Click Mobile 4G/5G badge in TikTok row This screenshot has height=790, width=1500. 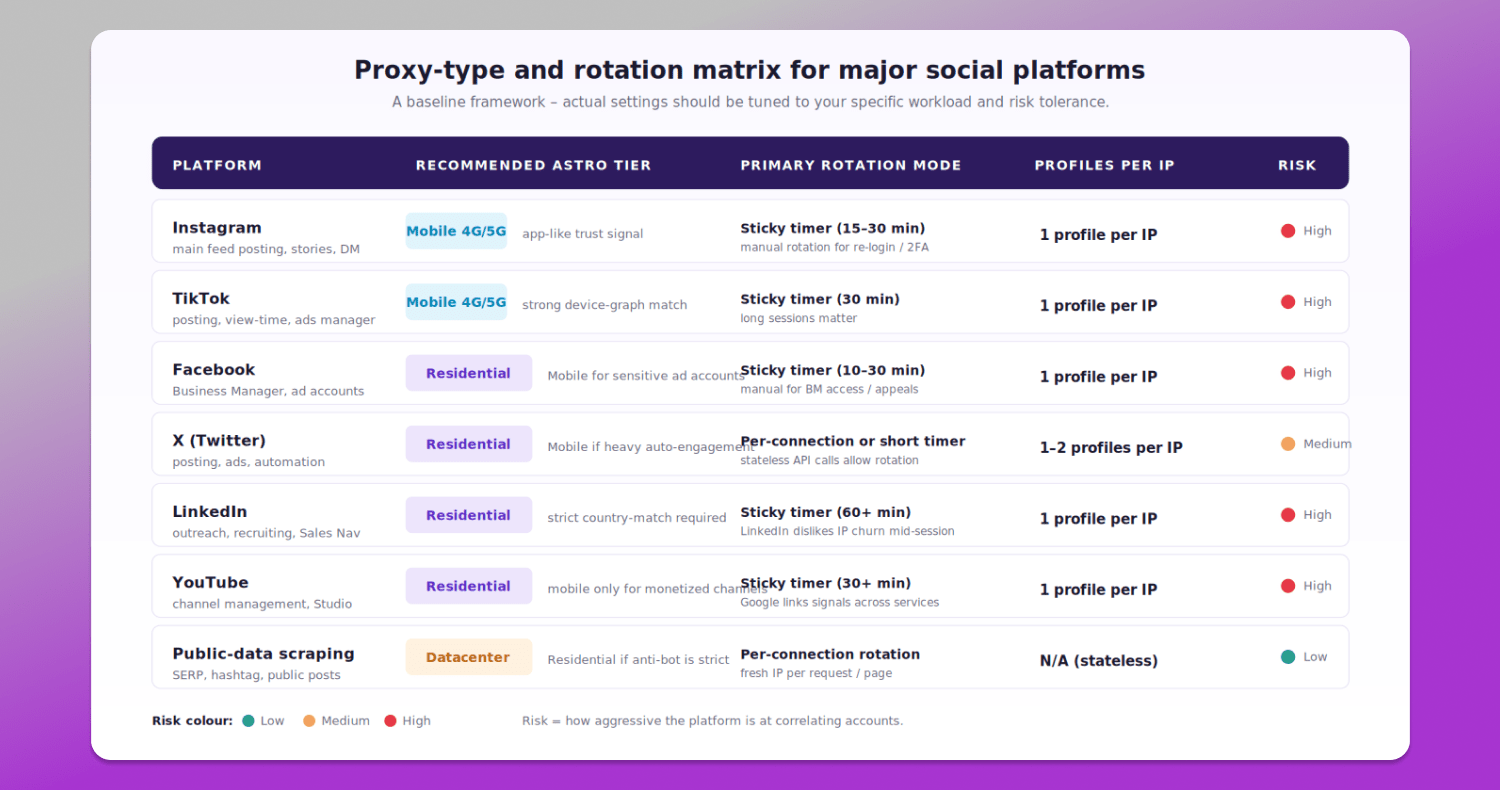[x=456, y=302]
